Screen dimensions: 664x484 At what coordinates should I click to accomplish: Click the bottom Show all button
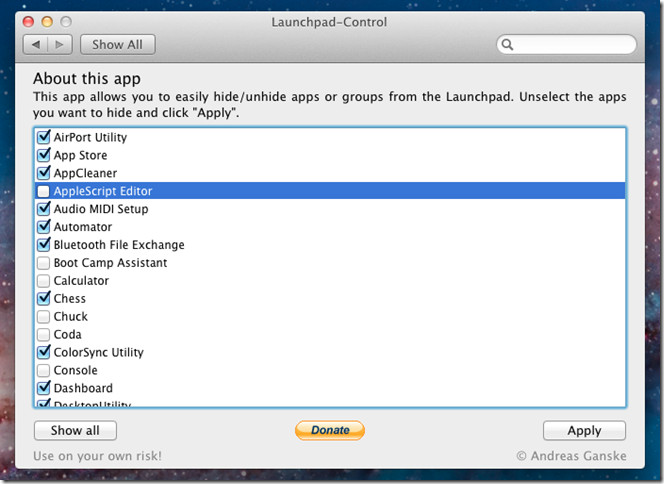[x=75, y=430]
